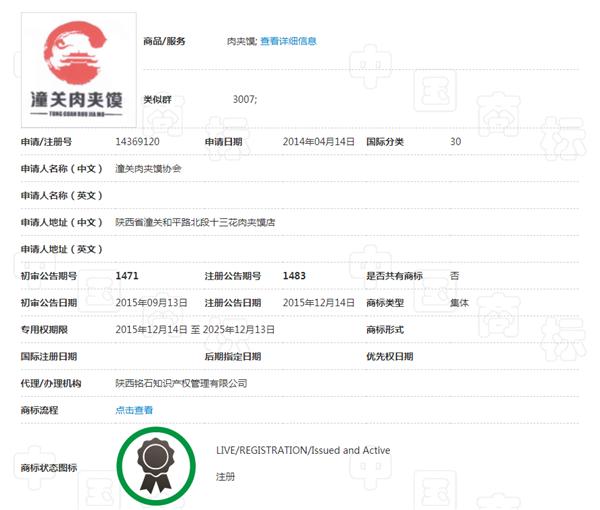Select trademark type value 集体
Viewport: 600px width, 510px height.
[459, 303]
